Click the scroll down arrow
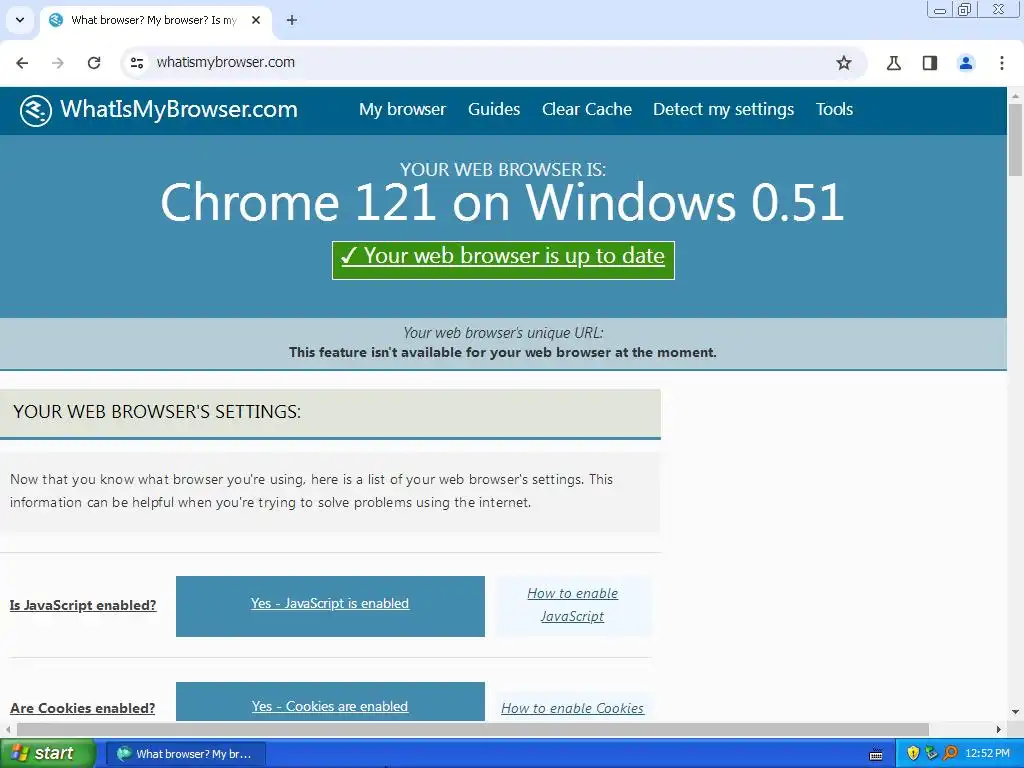1024x768 pixels. pos(1015,711)
